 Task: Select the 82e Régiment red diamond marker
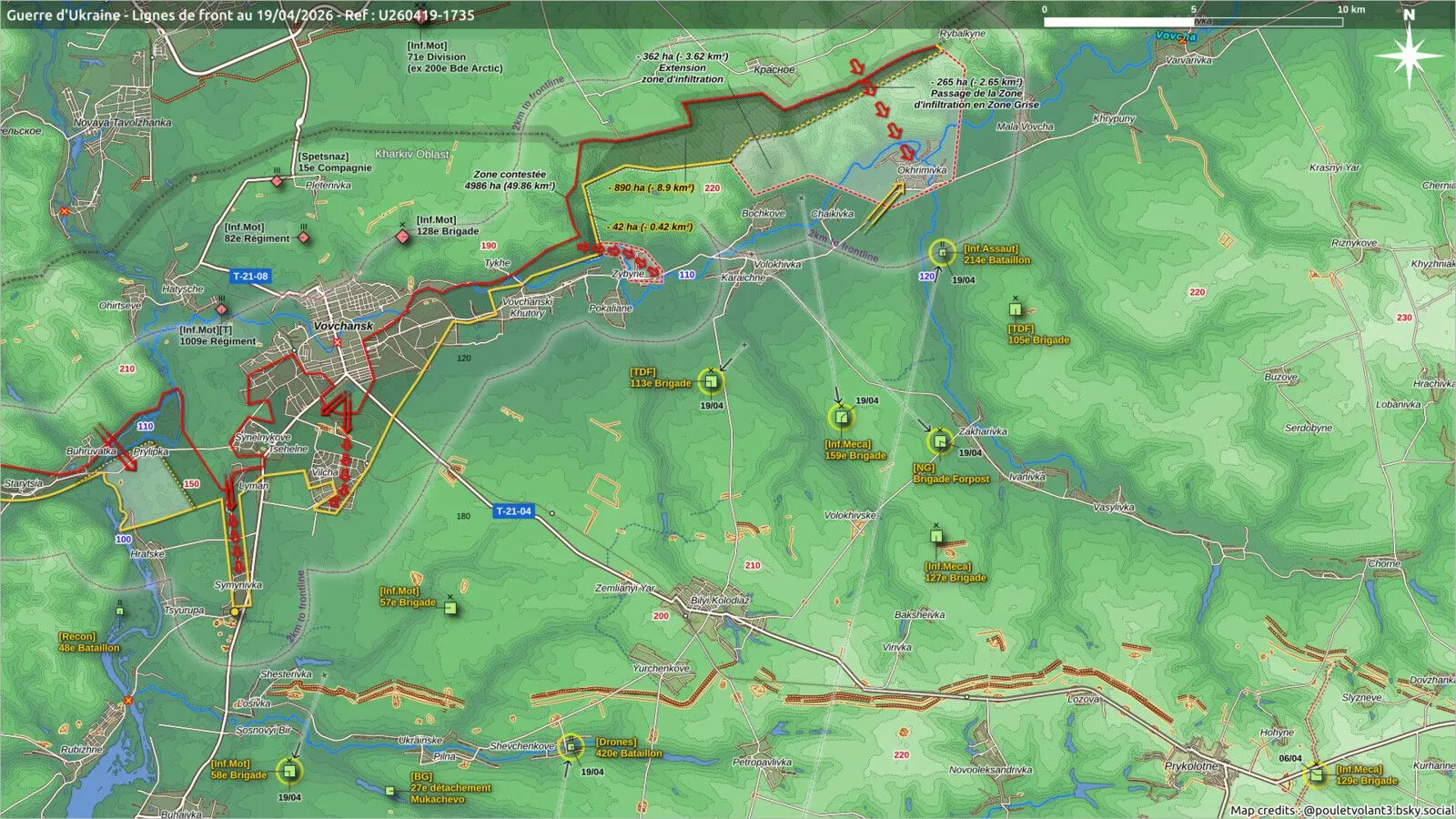303,238
